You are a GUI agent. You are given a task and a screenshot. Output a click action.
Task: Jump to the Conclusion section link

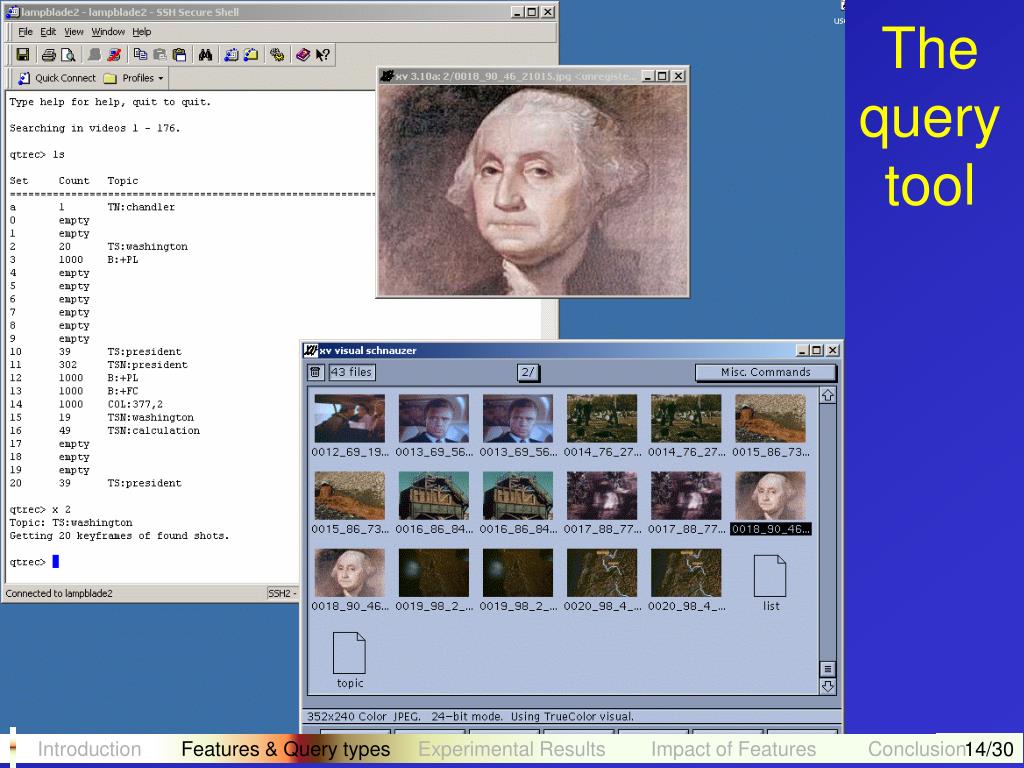[916, 749]
